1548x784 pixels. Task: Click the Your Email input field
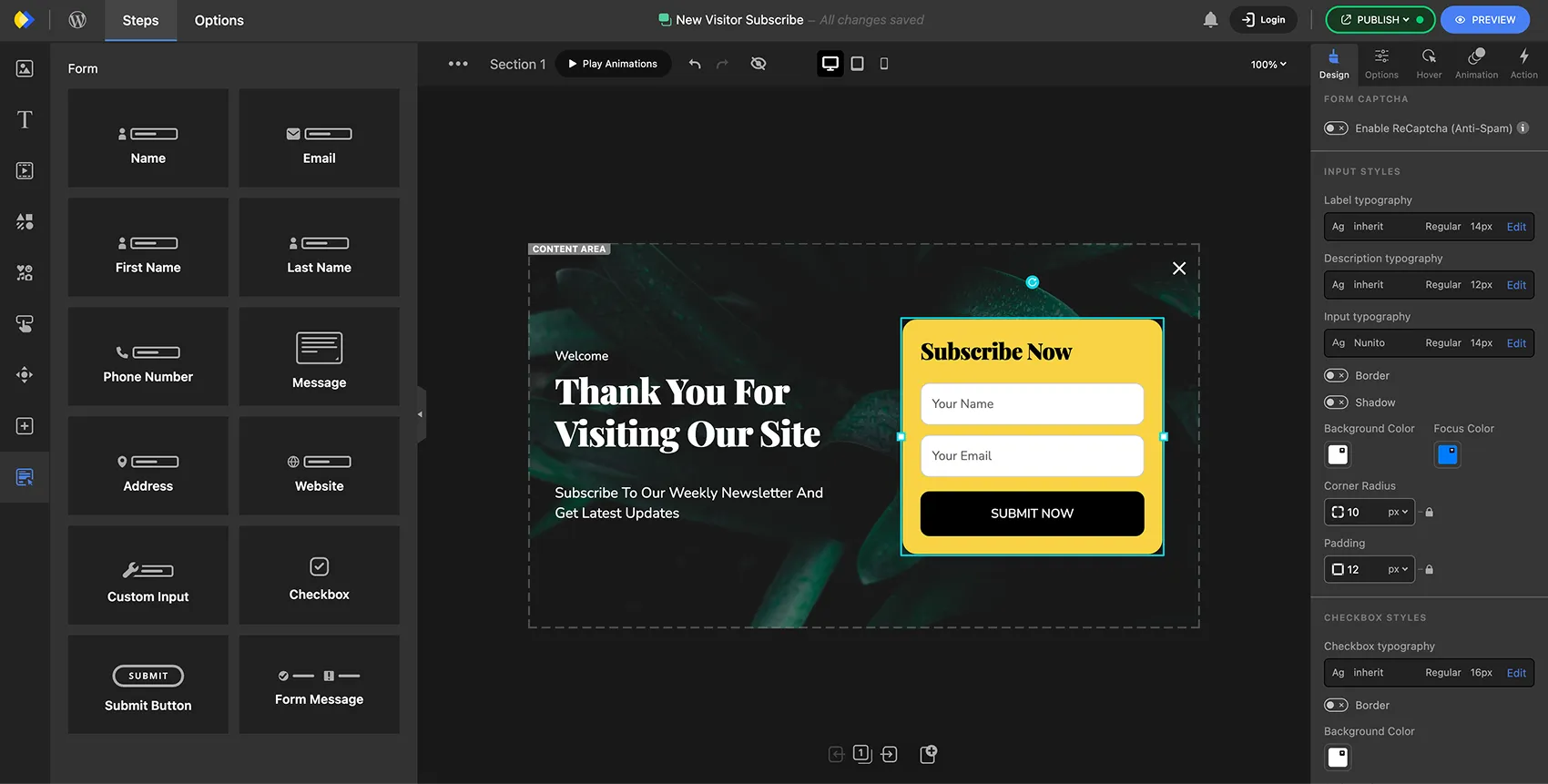coord(1032,456)
